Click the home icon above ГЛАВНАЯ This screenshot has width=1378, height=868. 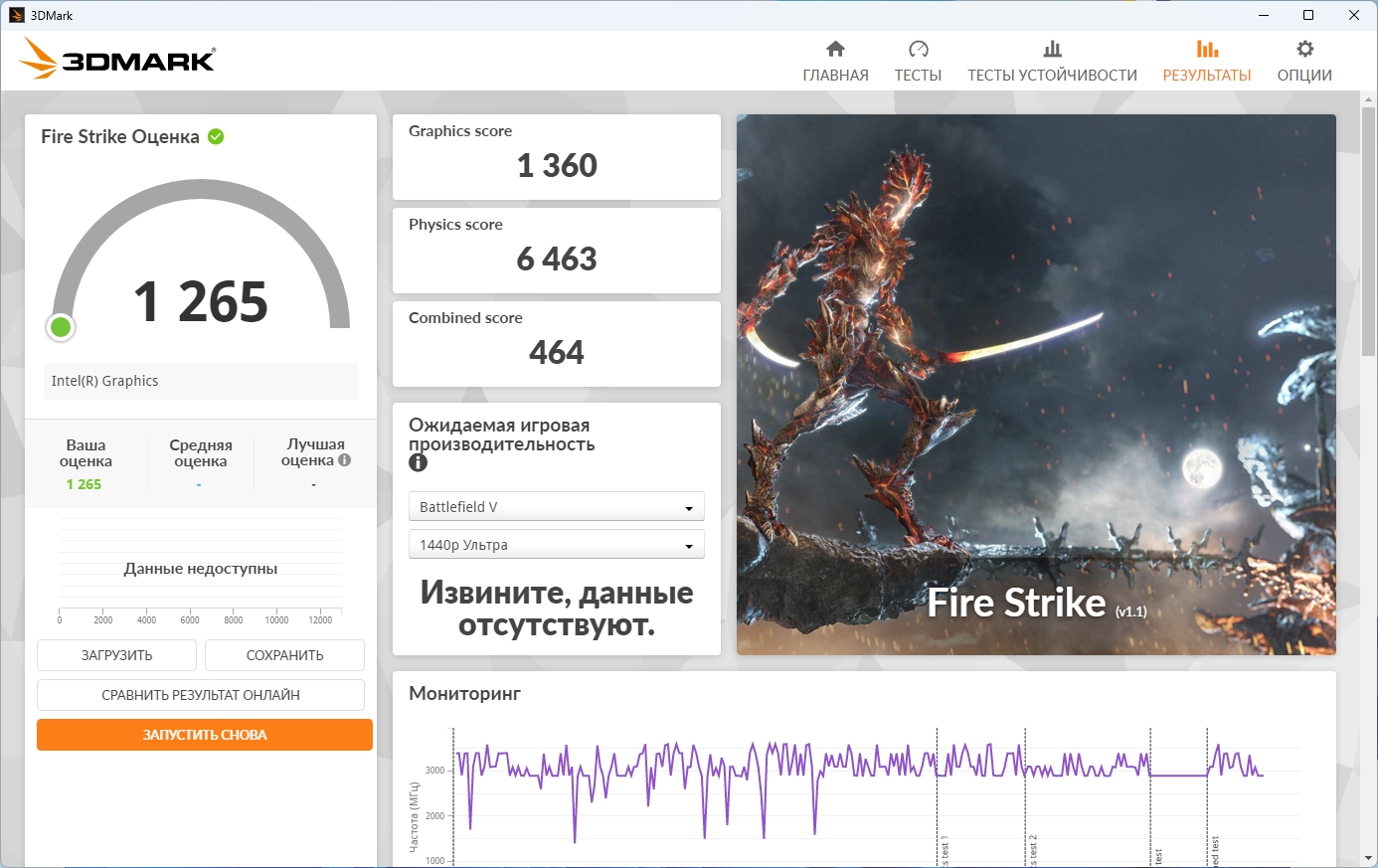pos(835,49)
